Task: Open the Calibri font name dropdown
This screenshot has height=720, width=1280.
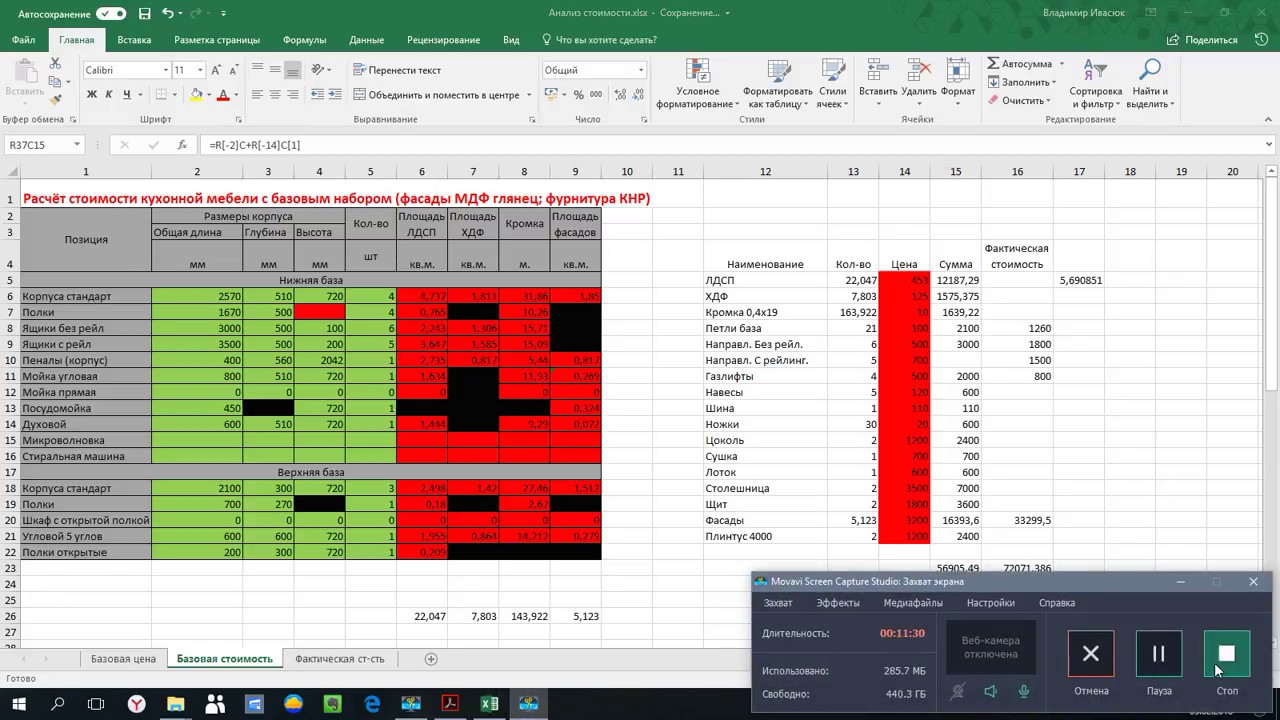Action: click(x=165, y=70)
